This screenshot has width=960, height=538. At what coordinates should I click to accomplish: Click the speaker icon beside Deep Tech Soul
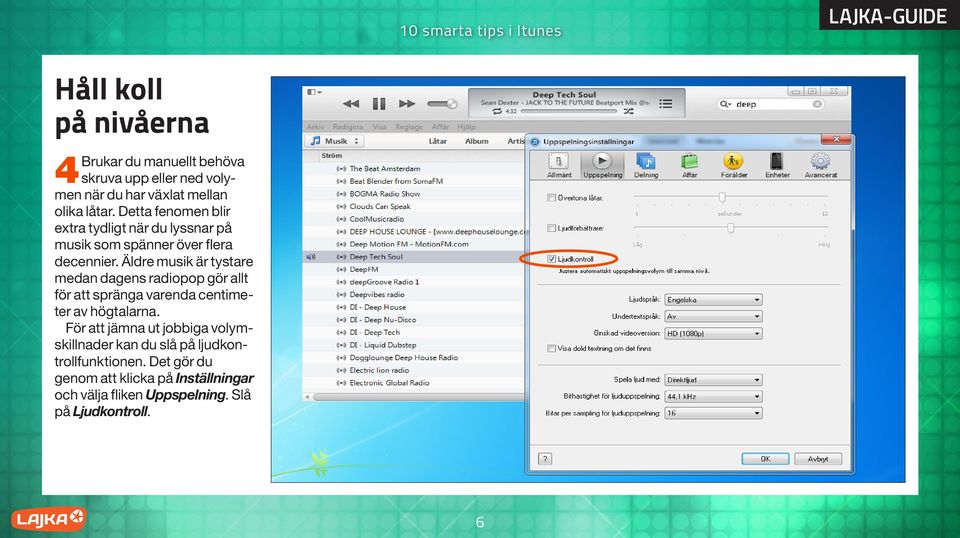pyautogui.click(x=310, y=257)
